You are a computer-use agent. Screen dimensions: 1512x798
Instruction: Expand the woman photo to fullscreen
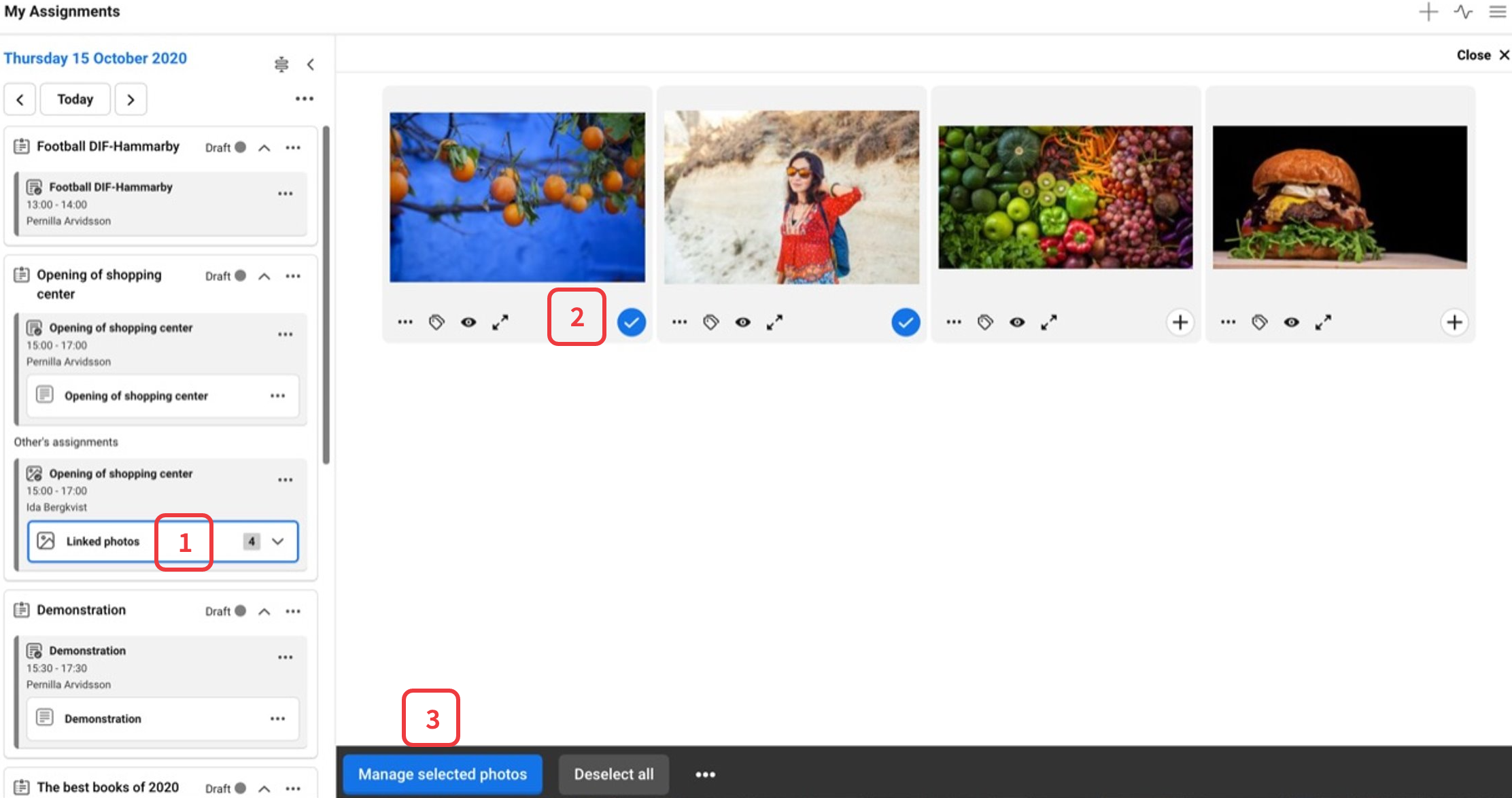point(774,322)
